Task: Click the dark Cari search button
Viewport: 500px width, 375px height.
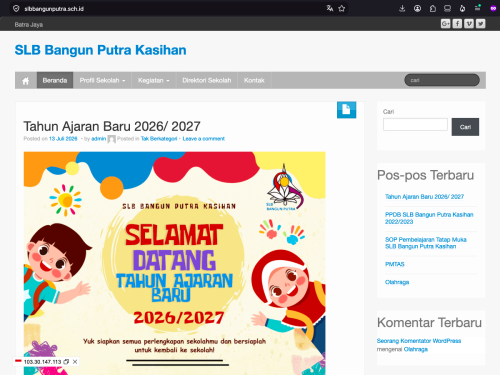Action: click(465, 127)
